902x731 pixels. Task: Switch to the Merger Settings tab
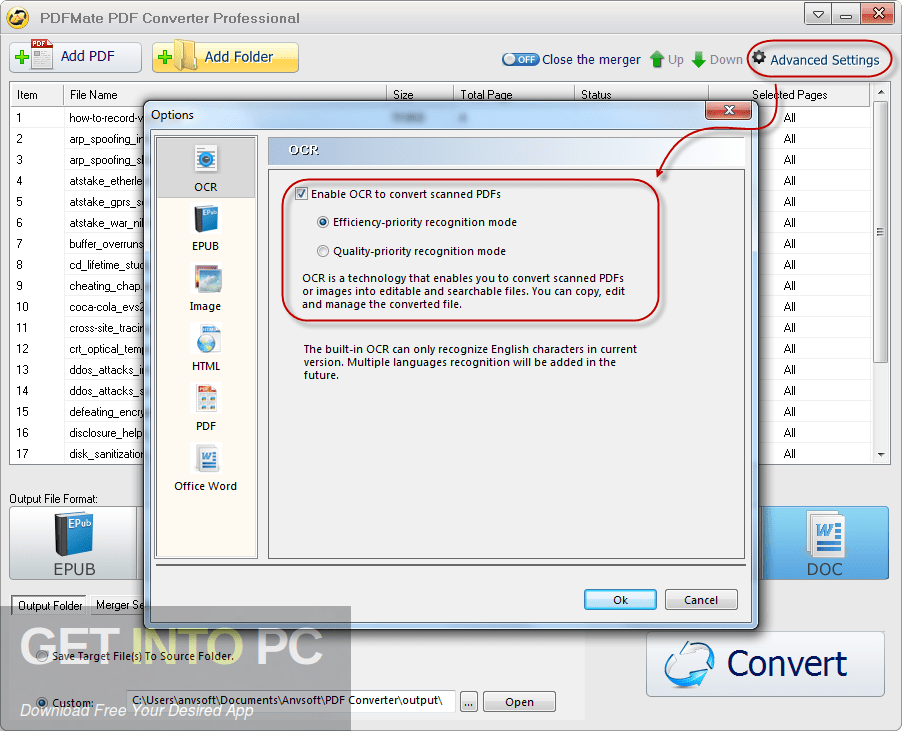(x=119, y=605)
